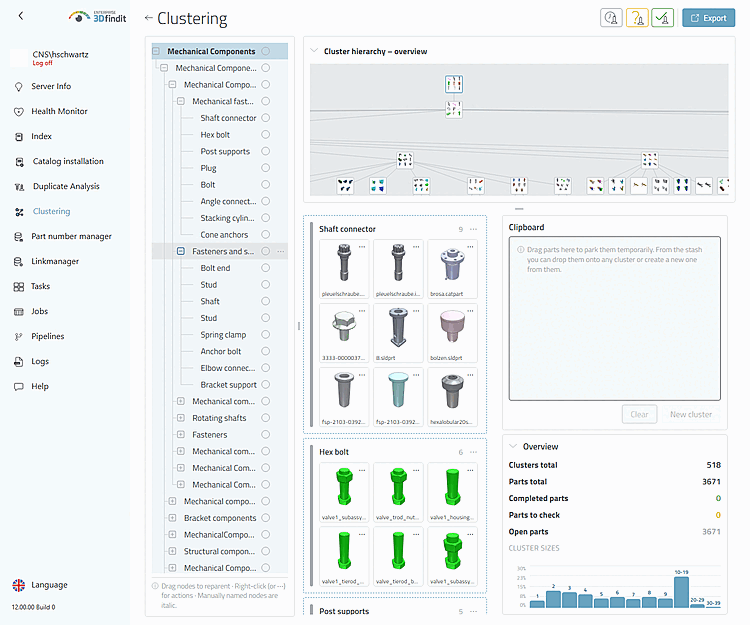Toggle the status circle for Post supports row
Viewport: 750px width, 625px height.
[266, 151]
